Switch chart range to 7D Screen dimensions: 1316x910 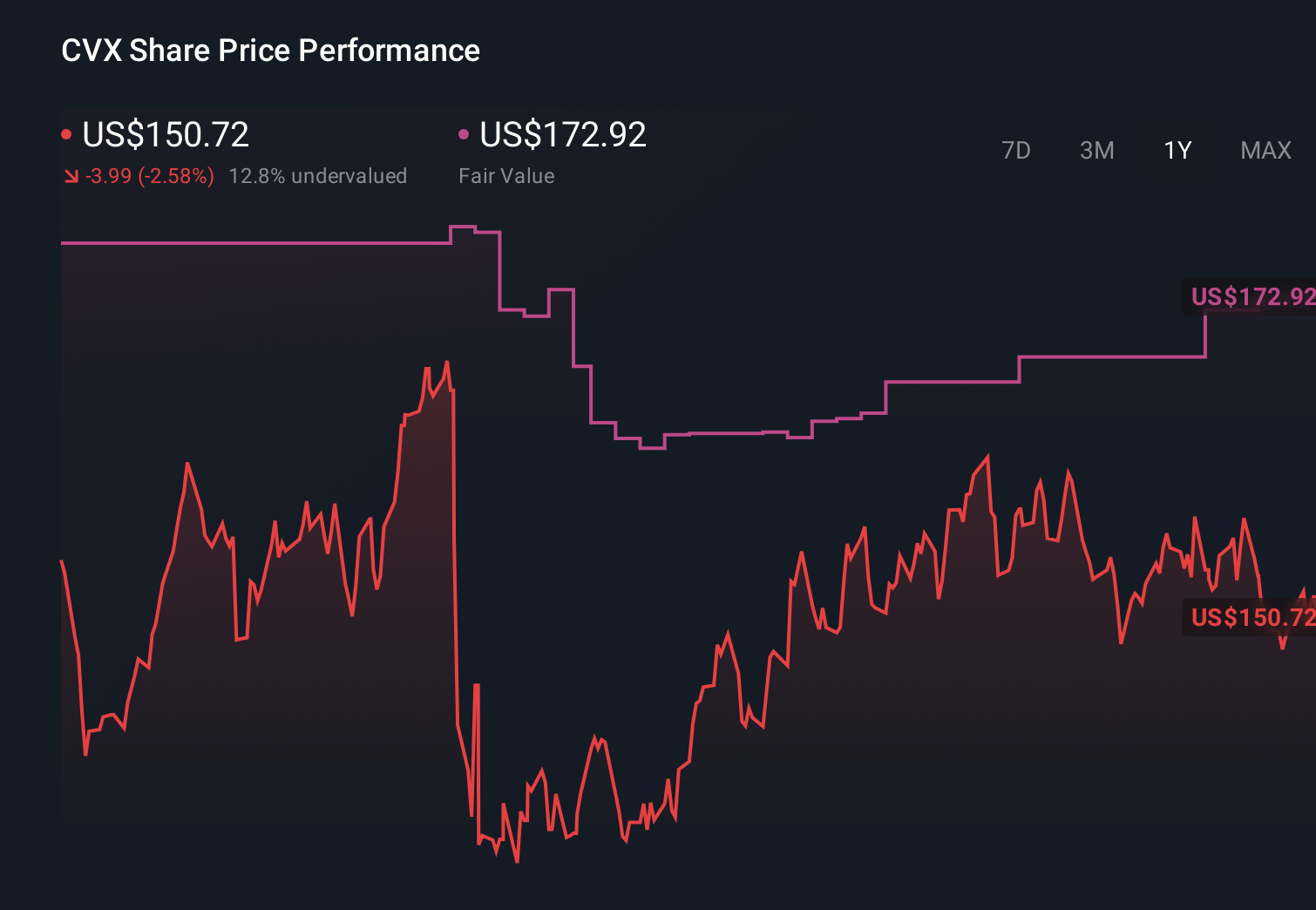coord(1015,151)
